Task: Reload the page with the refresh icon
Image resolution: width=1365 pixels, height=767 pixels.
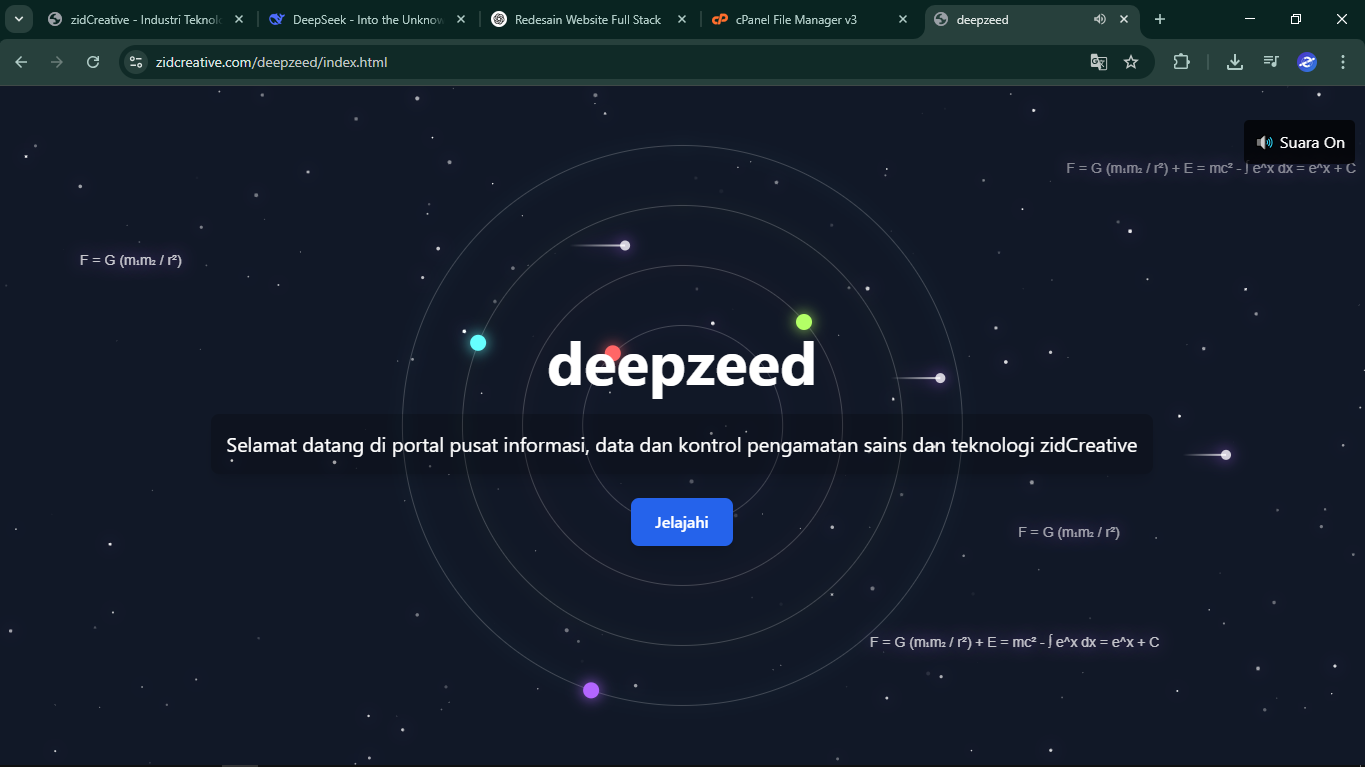Action: 93,62
